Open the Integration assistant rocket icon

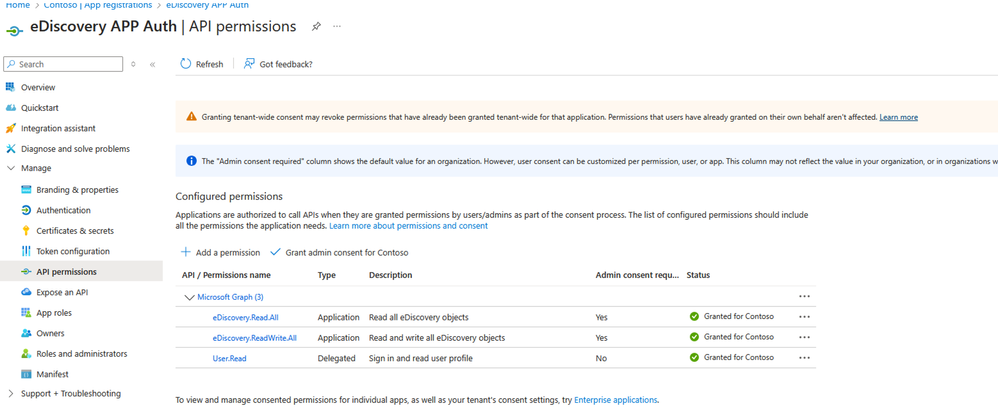click(11, 128)
